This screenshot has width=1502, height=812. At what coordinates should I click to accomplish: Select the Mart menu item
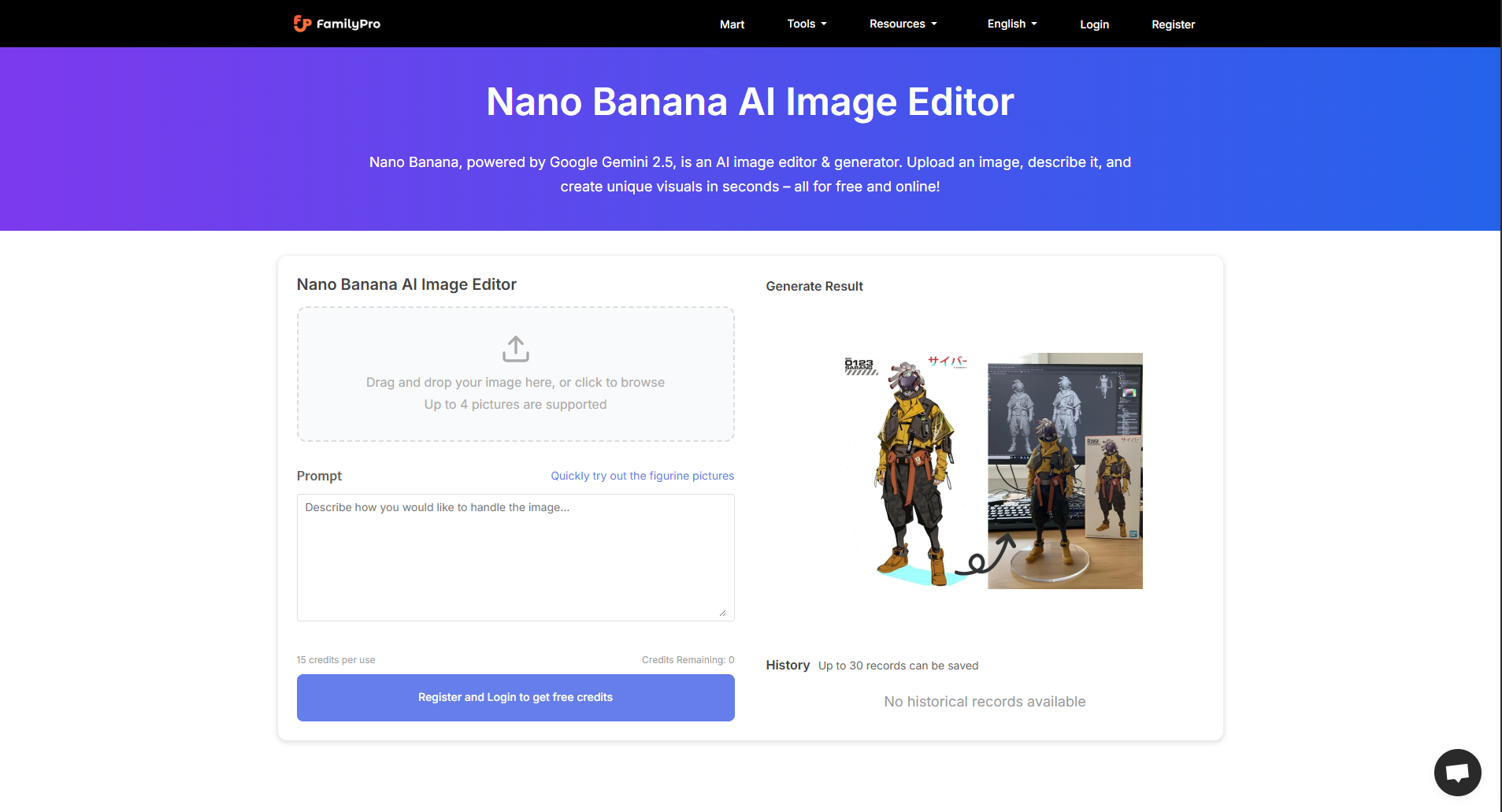tap(732, 24)
